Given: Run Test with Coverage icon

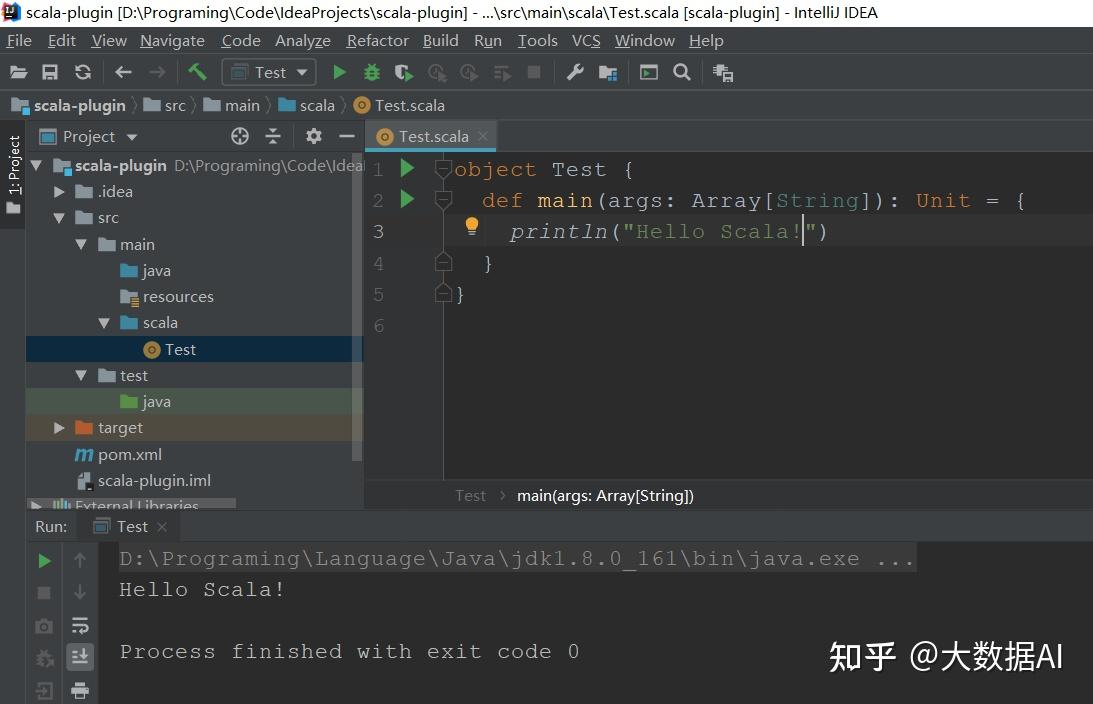Looking at the screenshot, I should tap(402, 72).
